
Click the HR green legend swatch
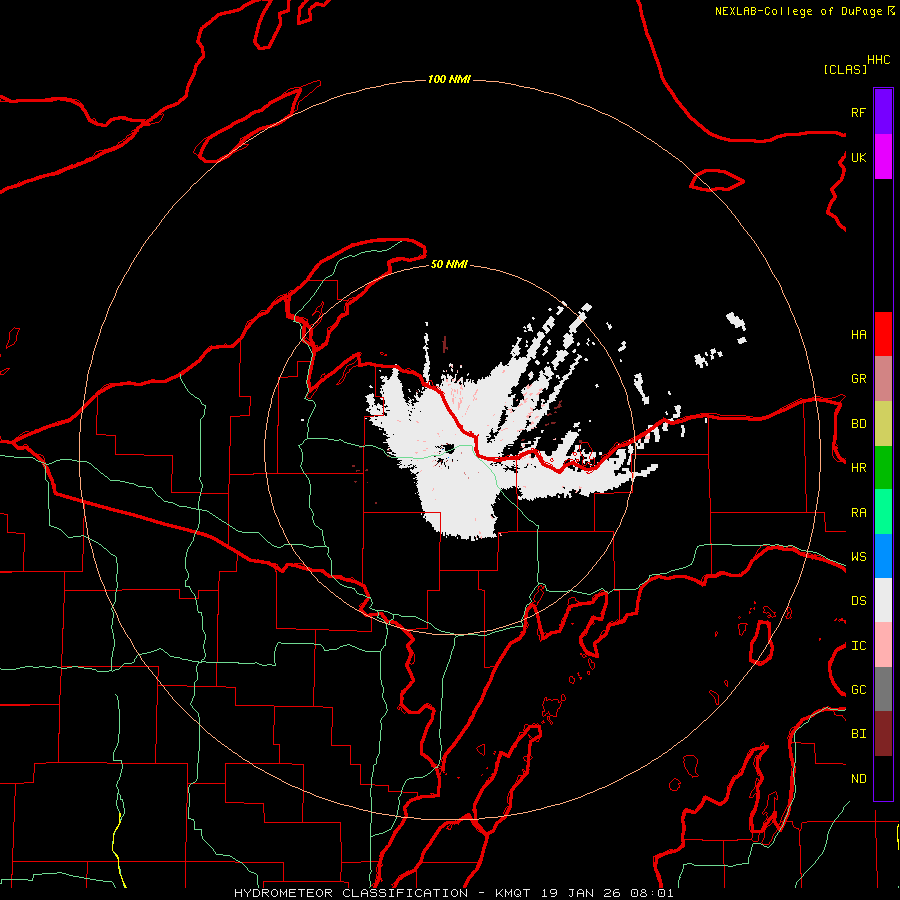pyautogui.click(x=883, y=467)
